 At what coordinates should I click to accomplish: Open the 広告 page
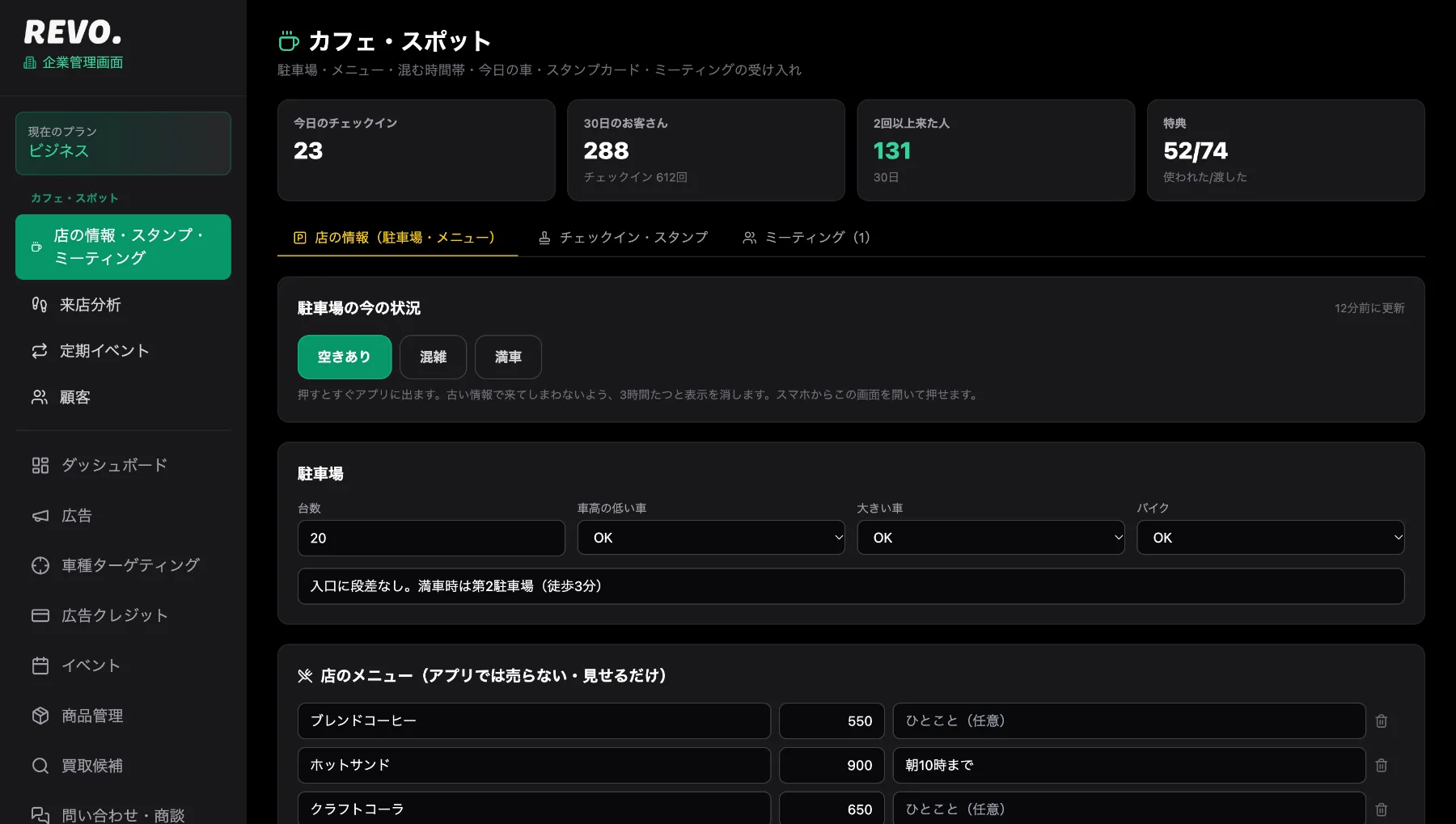click(123, 515)
